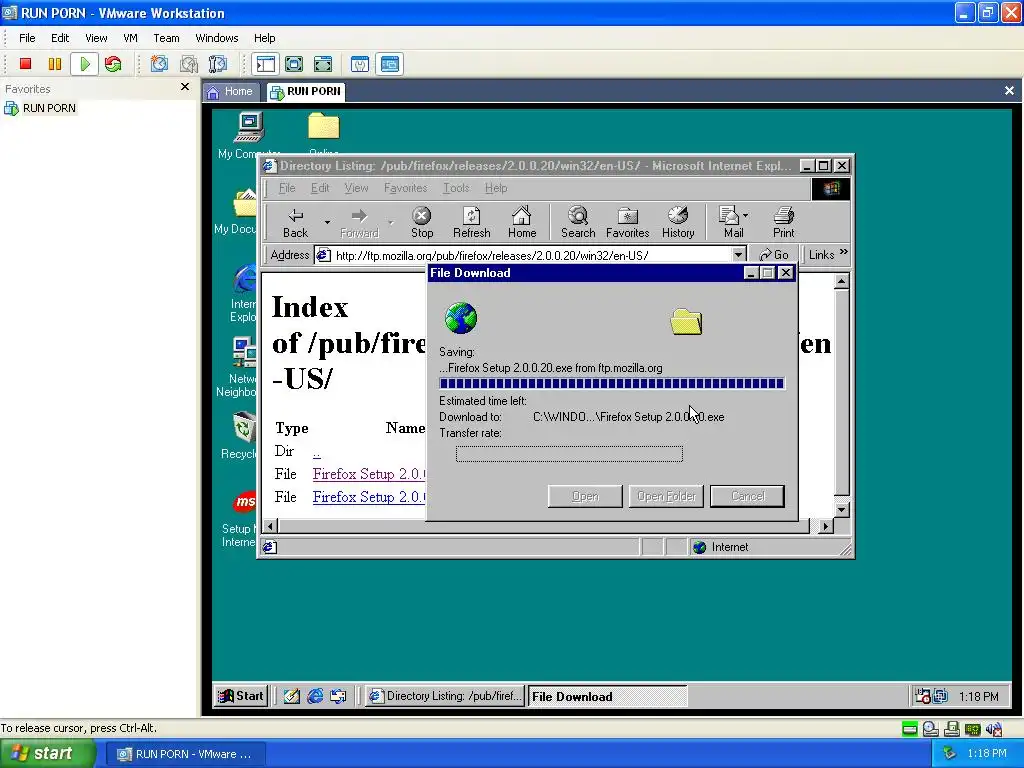Click the VMware Tools tray icon in guest
The height and width of the screenshot is (768, 1024).
(940, 696)
